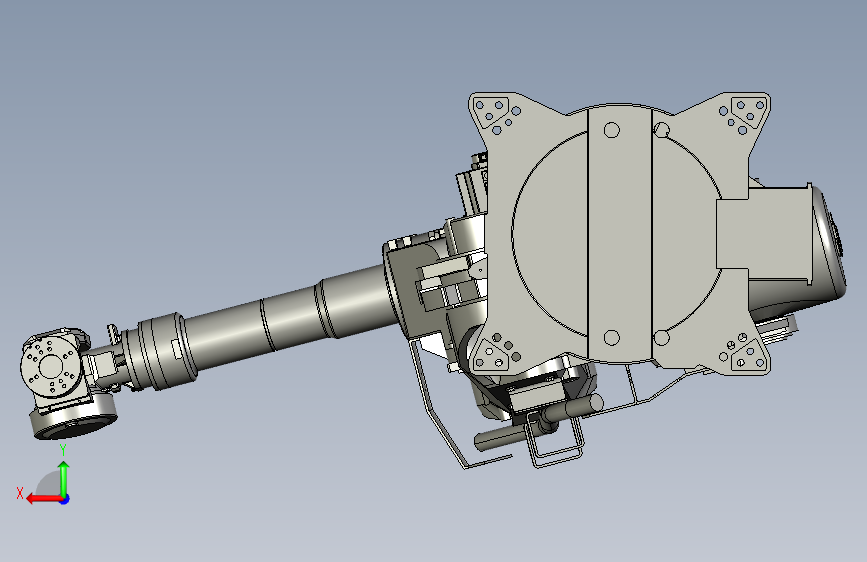This screenshot has width=867, height=562.
Task: Click the green Y axis arrow of the triad
Action: [64, 478]
